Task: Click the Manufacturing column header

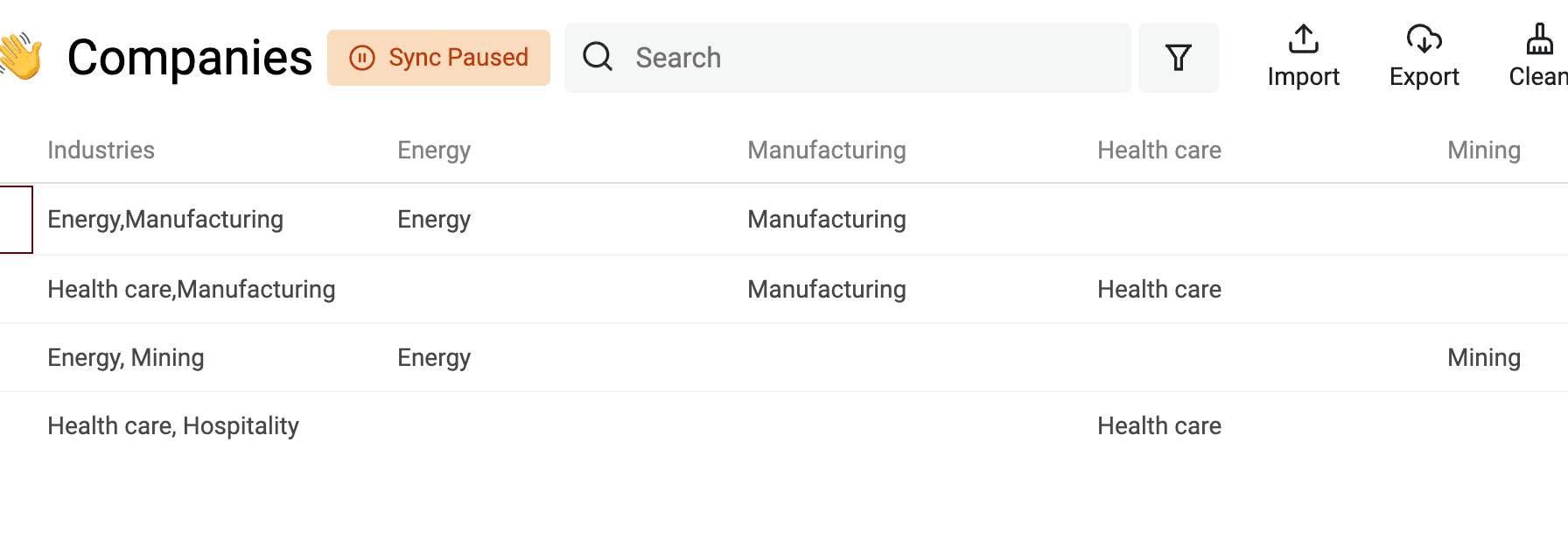Action: click(x=826, y=150)
